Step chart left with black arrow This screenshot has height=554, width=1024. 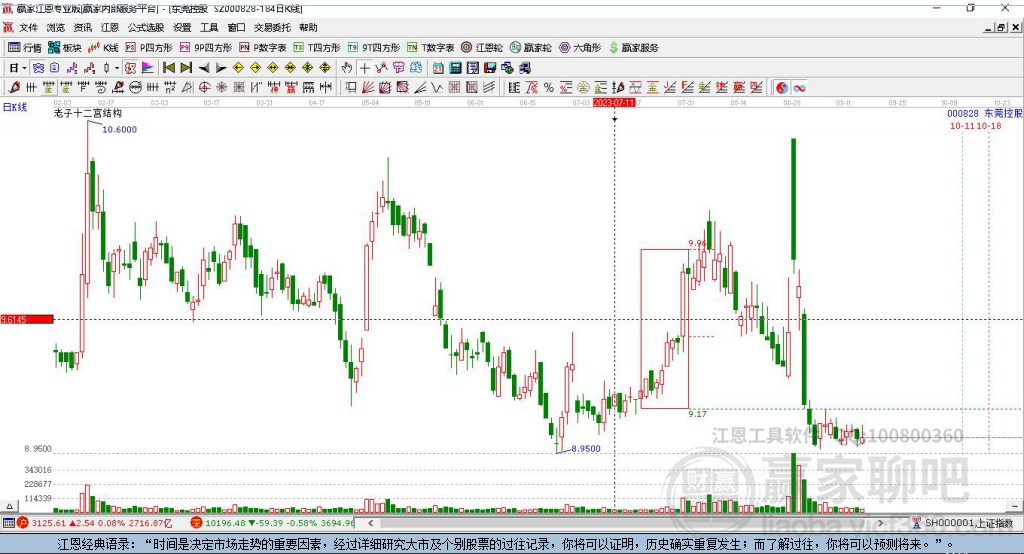point(204,68)
